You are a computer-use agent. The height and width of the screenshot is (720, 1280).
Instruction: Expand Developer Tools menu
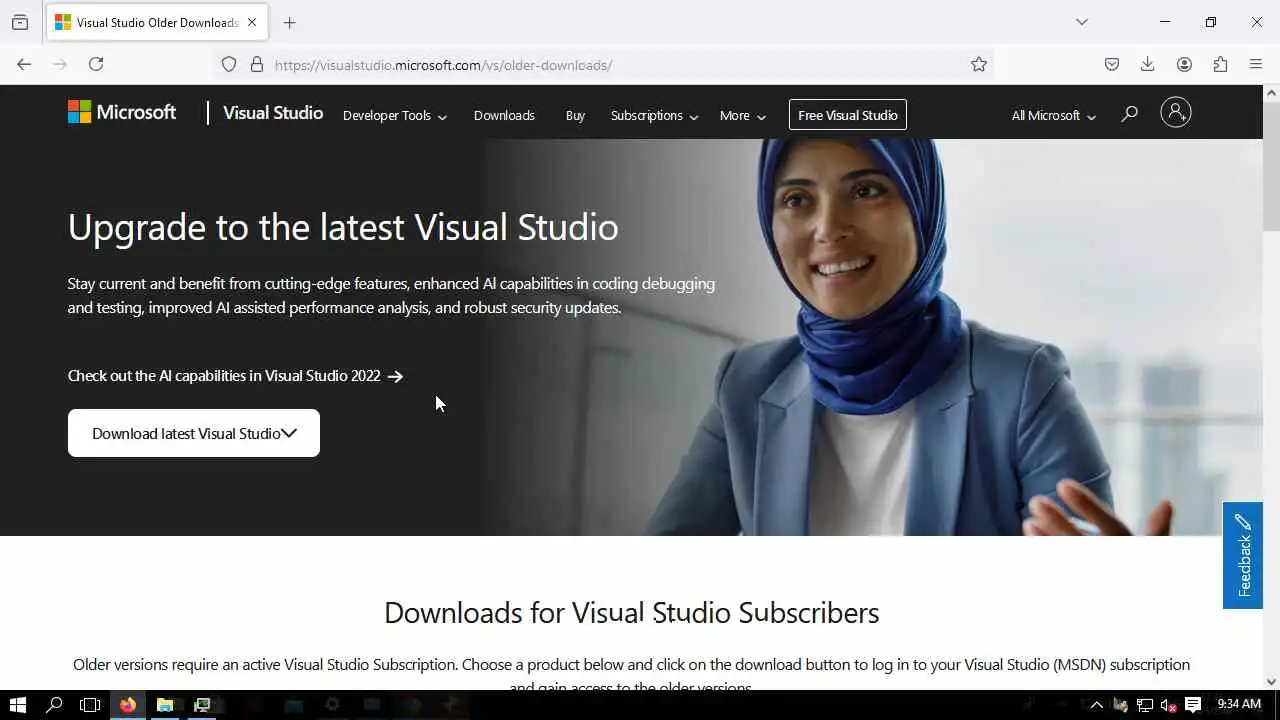pos(395,115)
